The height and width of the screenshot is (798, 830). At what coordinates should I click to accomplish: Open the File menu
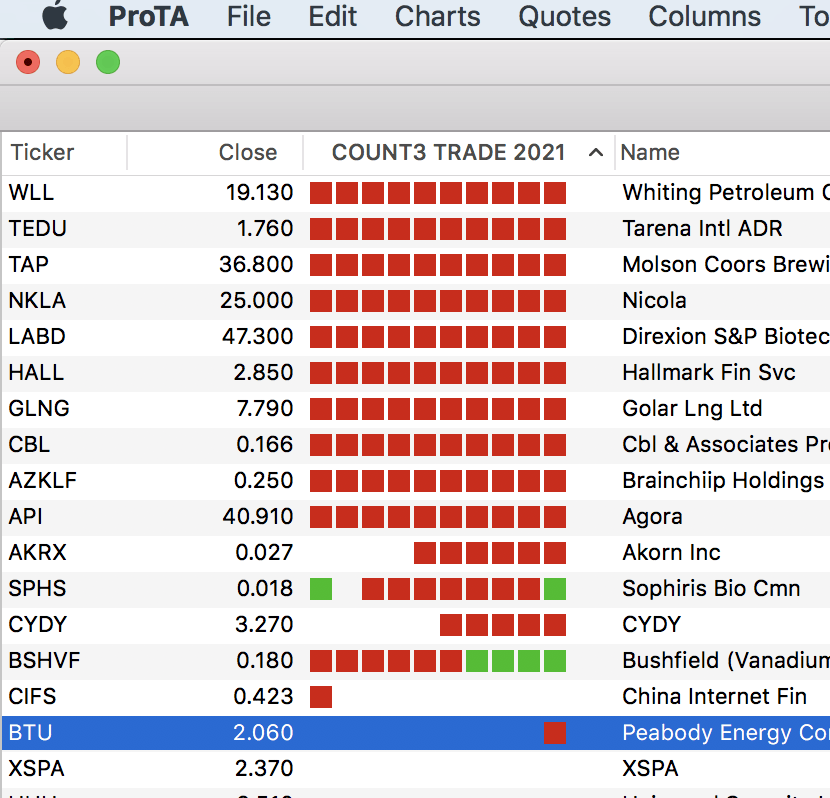point(249,17)
